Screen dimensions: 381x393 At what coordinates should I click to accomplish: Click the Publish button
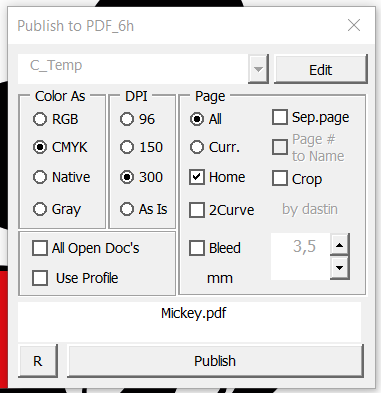pos(215,361)
